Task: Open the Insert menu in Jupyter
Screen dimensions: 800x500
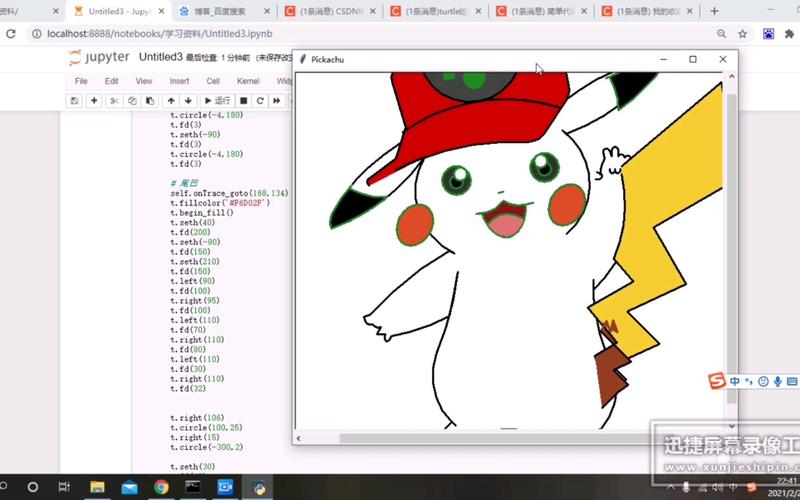Action: pyautogui.click(x=179, y=81)
